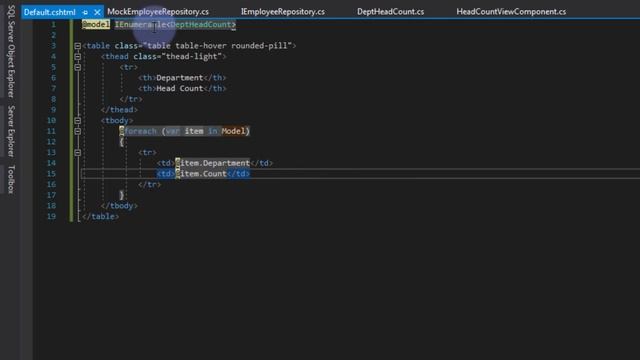Click line number 2 in the gutter
The width and height of the screenshot is (640, 360).
(x=53, y=35)
